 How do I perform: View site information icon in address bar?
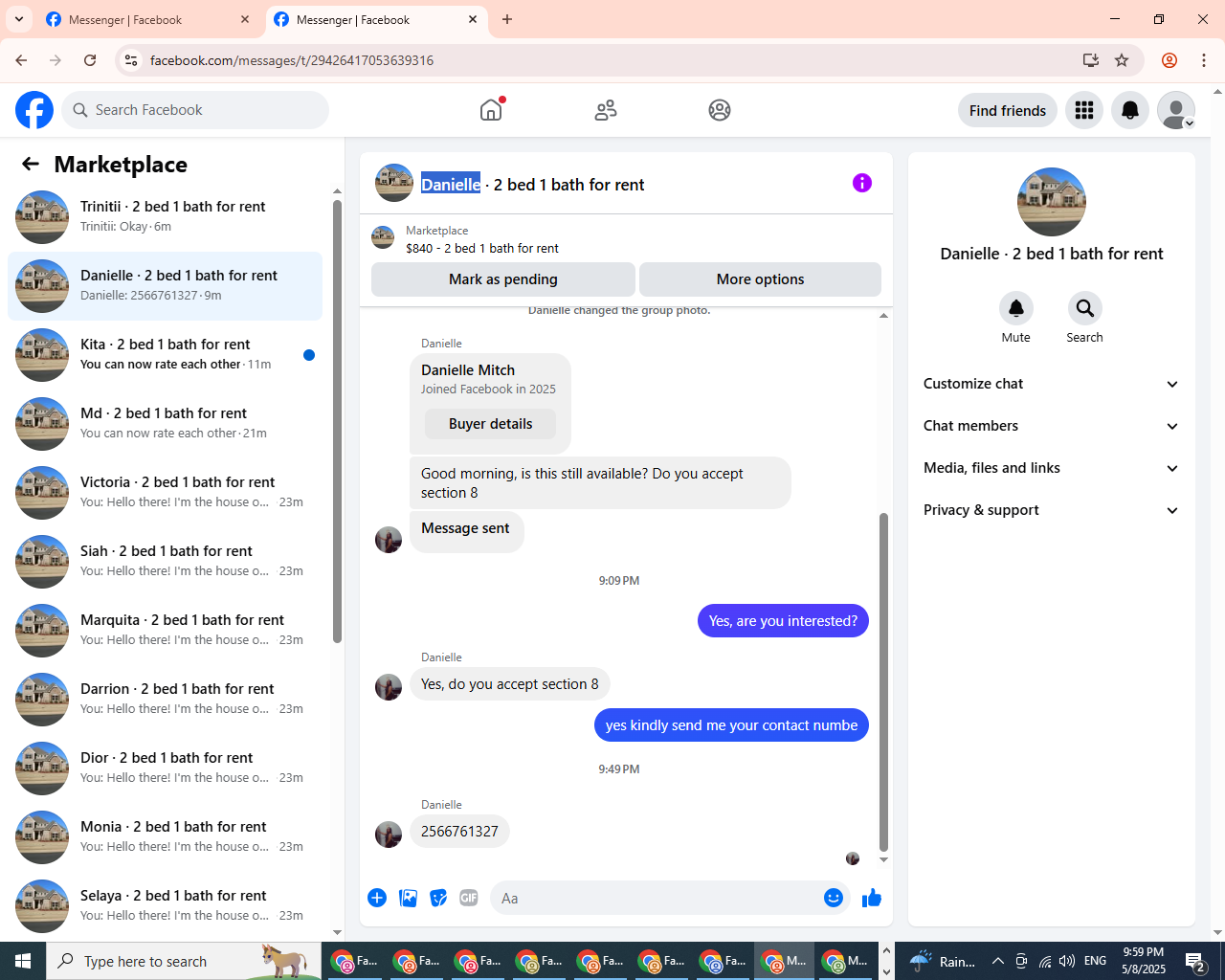point(132,60)
